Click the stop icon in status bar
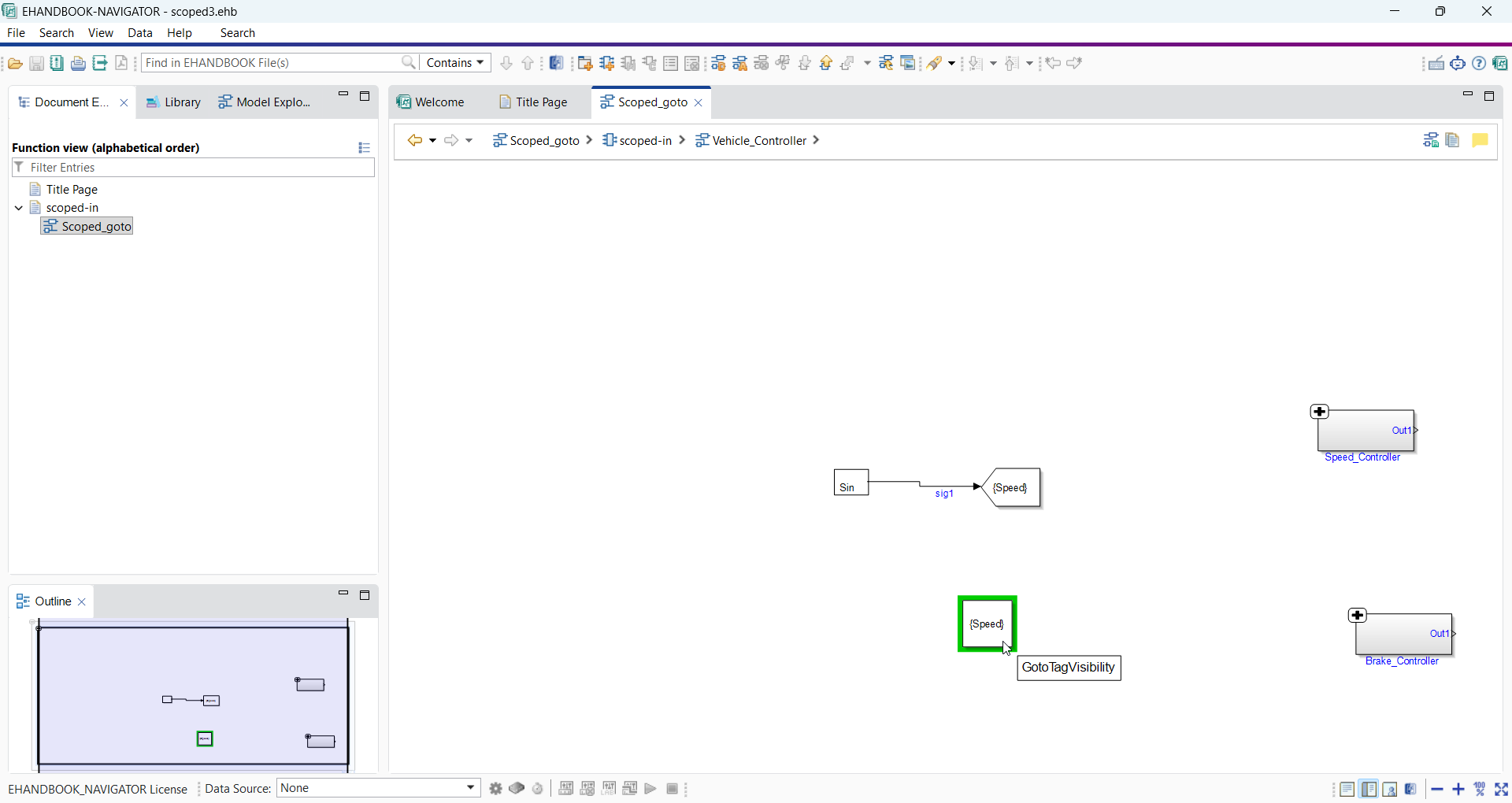1512x803 pixels. point(672,789)
